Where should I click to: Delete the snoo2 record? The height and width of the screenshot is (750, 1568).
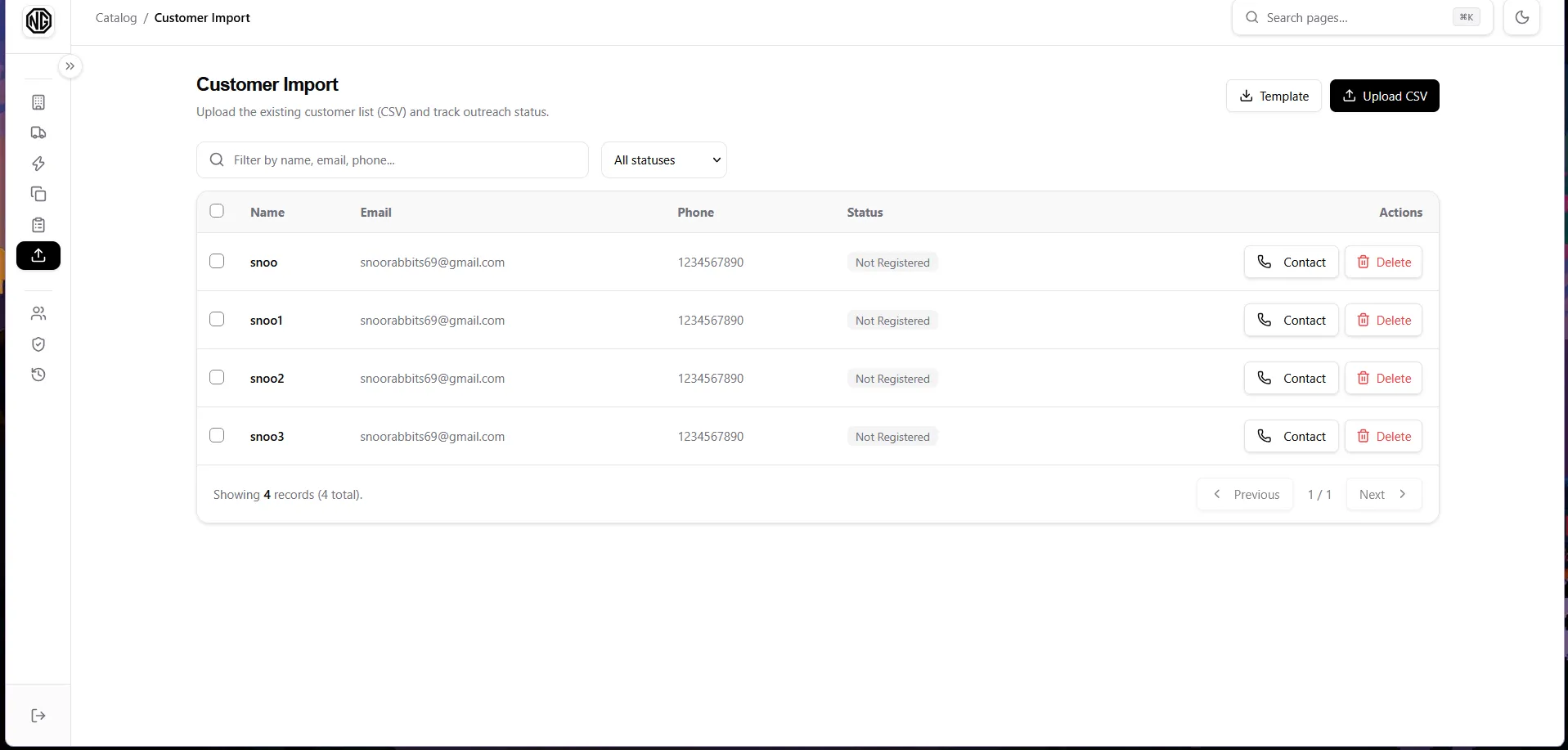[x=1383, y=378]
